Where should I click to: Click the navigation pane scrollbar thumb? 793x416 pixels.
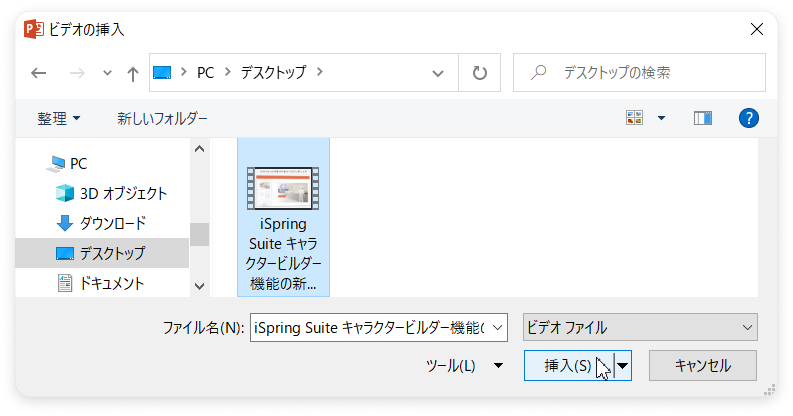point(200,235)
